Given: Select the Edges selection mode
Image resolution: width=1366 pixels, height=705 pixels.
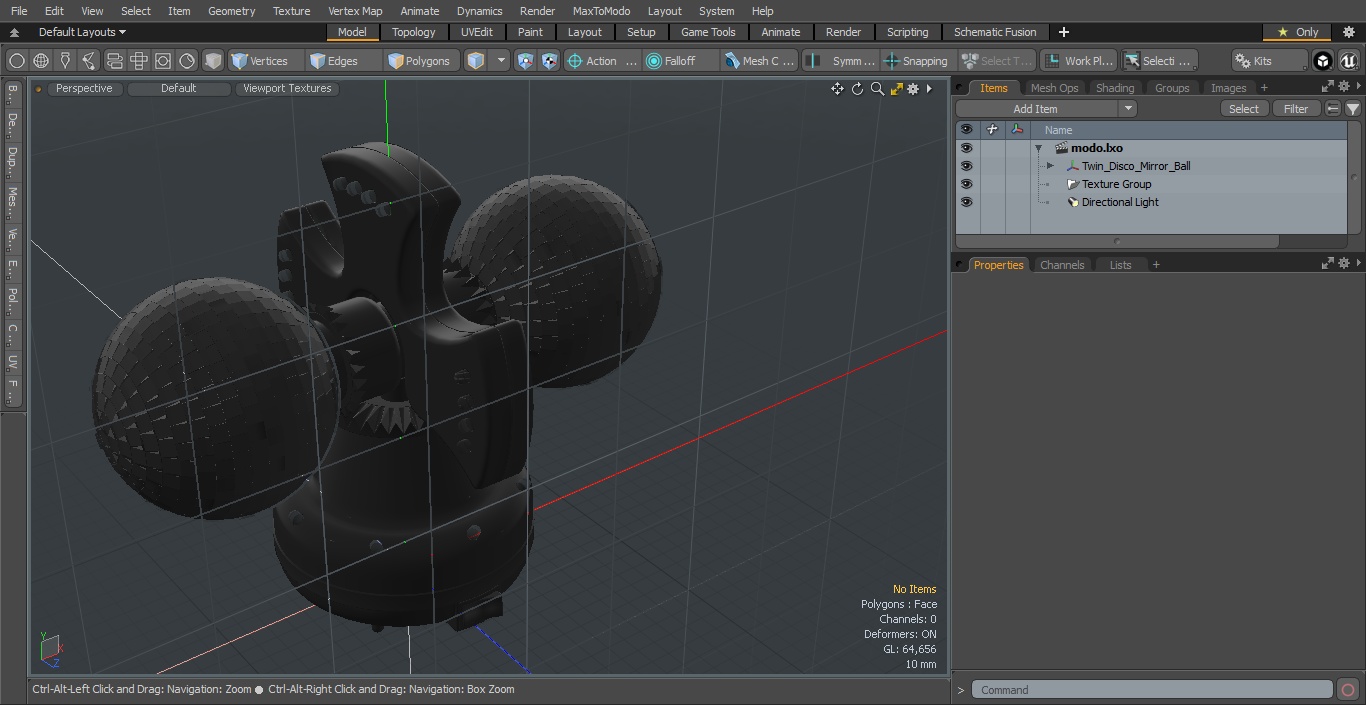Looking at the screenshot, I should (334, 61).
